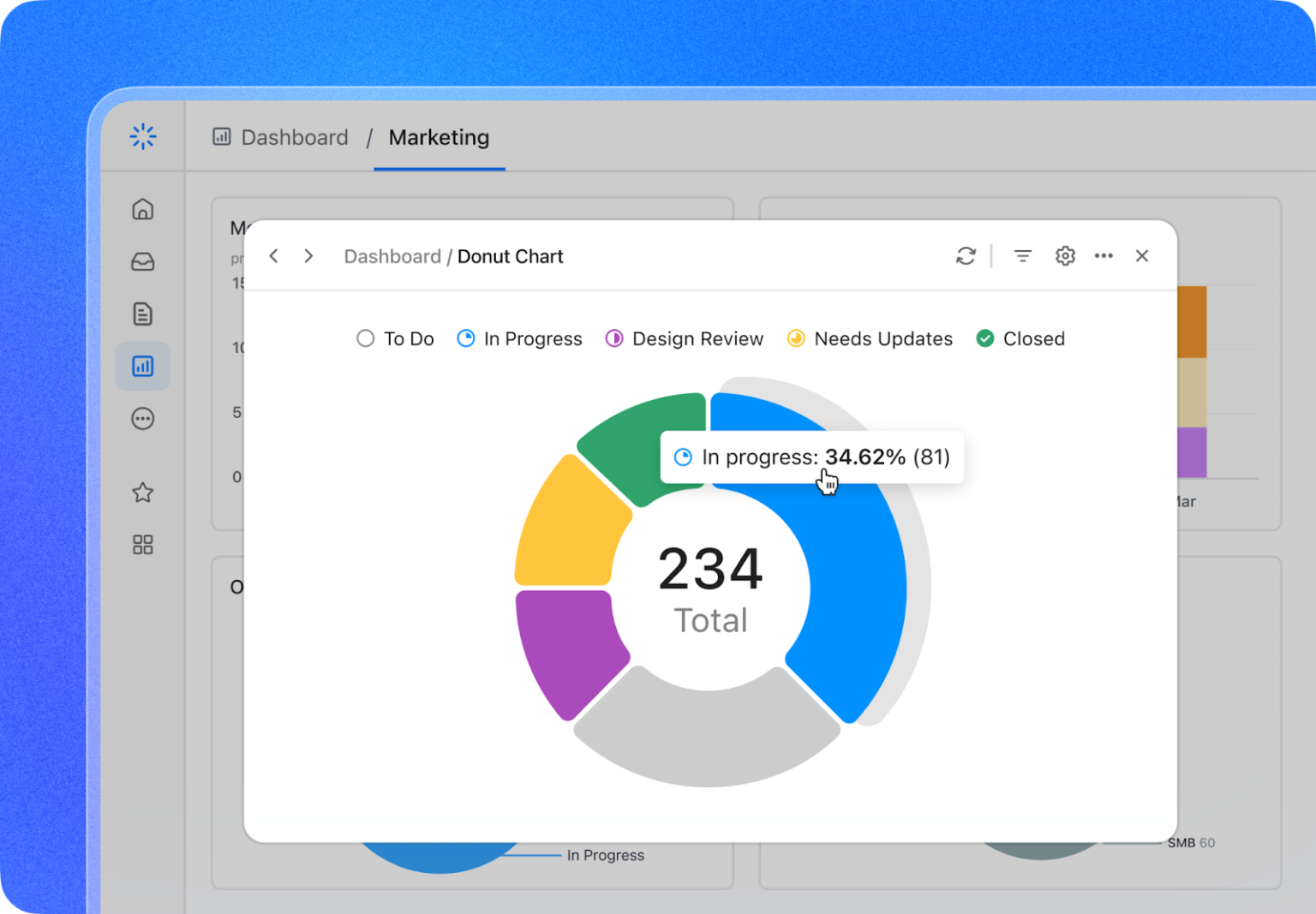Refresh the Donut Chart widget
1316x914 pixels.
[966, 255]
